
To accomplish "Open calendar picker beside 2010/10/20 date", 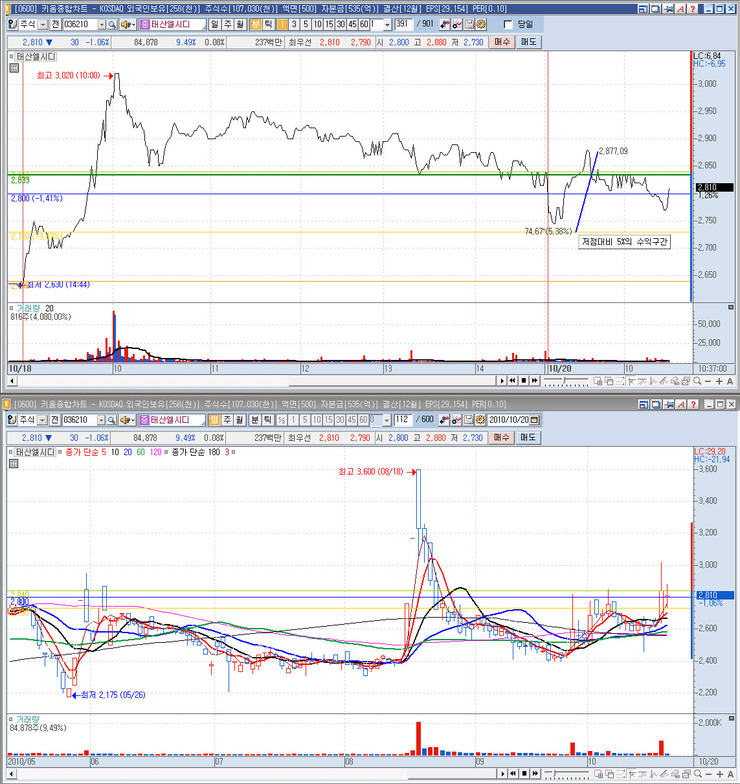I will [x=534, y=420].
